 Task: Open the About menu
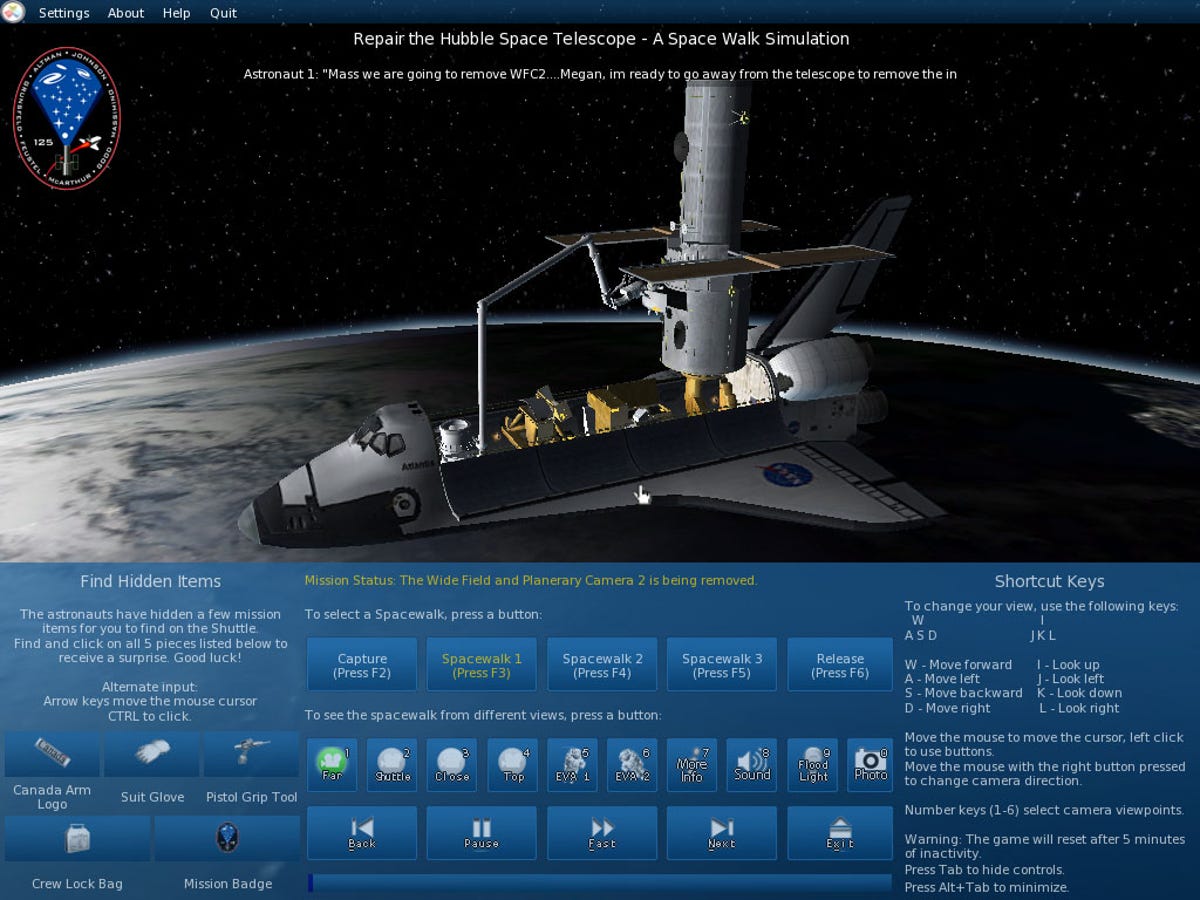[125, 13]
